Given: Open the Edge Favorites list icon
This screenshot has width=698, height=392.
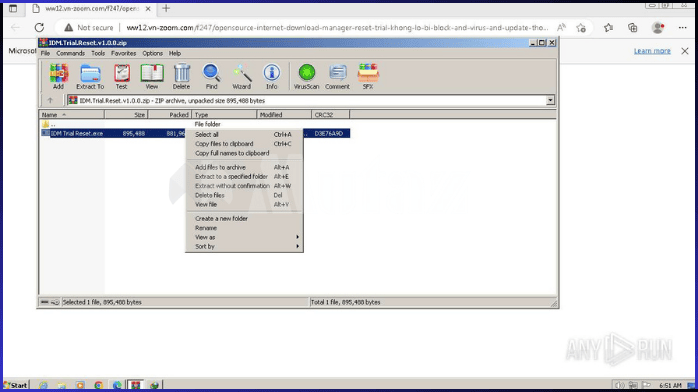Looking at the screenshot, I should click(x=609, y=28).
